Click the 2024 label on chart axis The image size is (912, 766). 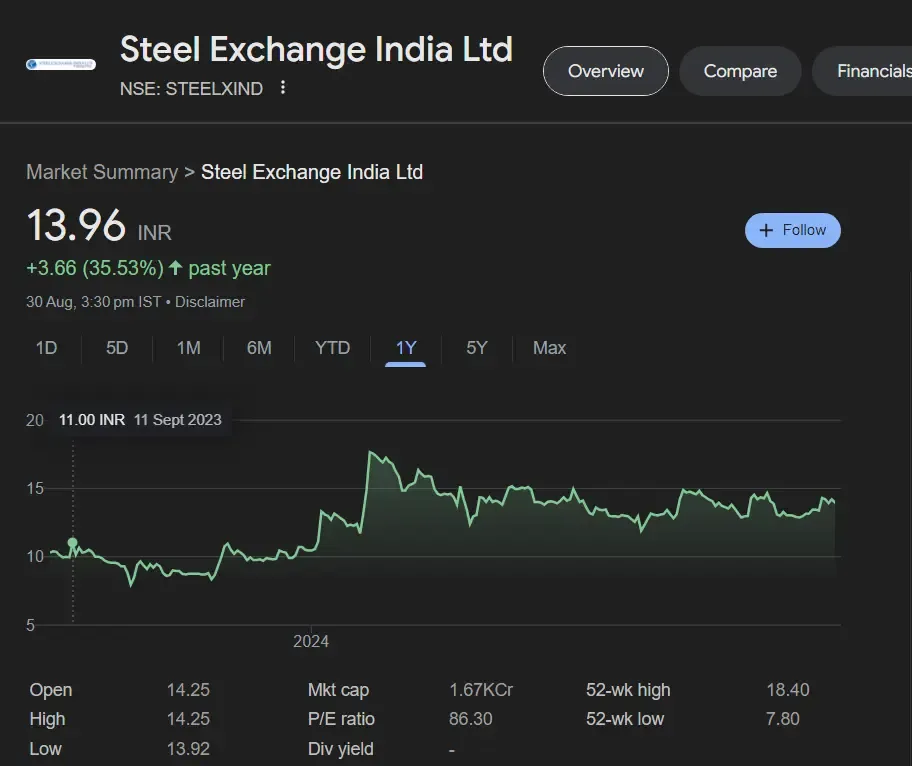pyautogui.click(x=311, y=641)
